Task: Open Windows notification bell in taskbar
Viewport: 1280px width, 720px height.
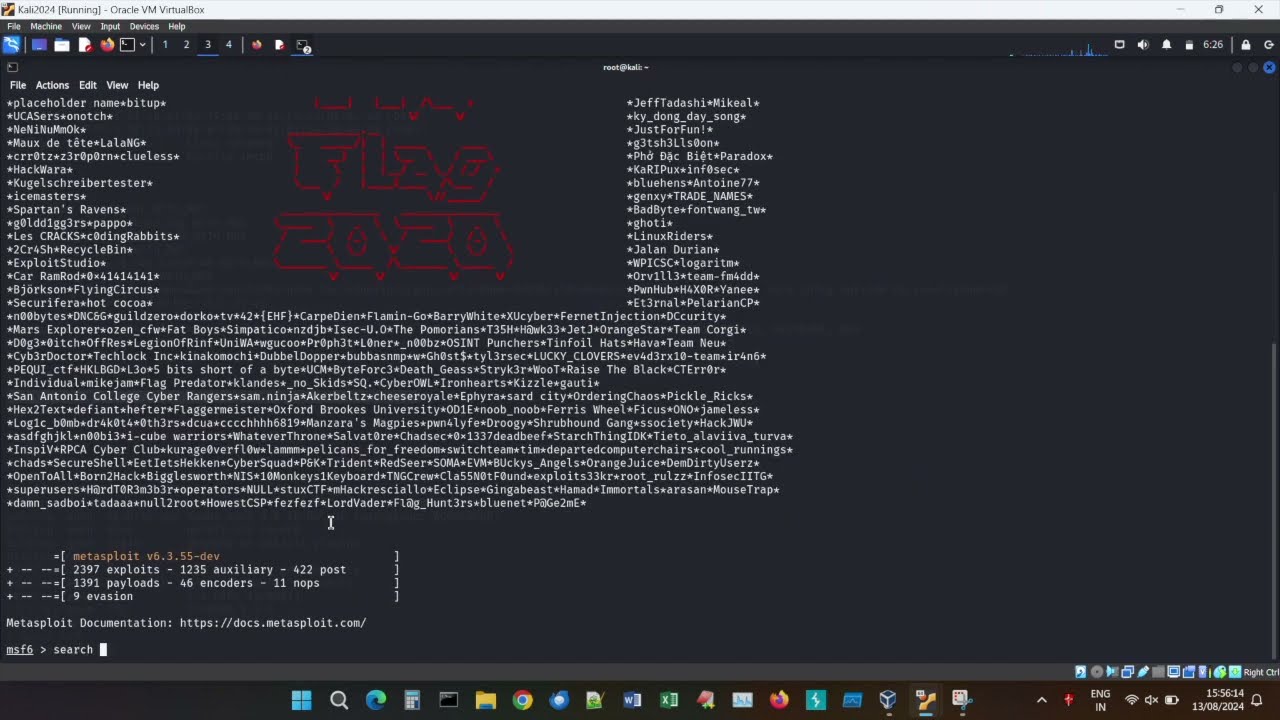Action: coord(1258,700)
